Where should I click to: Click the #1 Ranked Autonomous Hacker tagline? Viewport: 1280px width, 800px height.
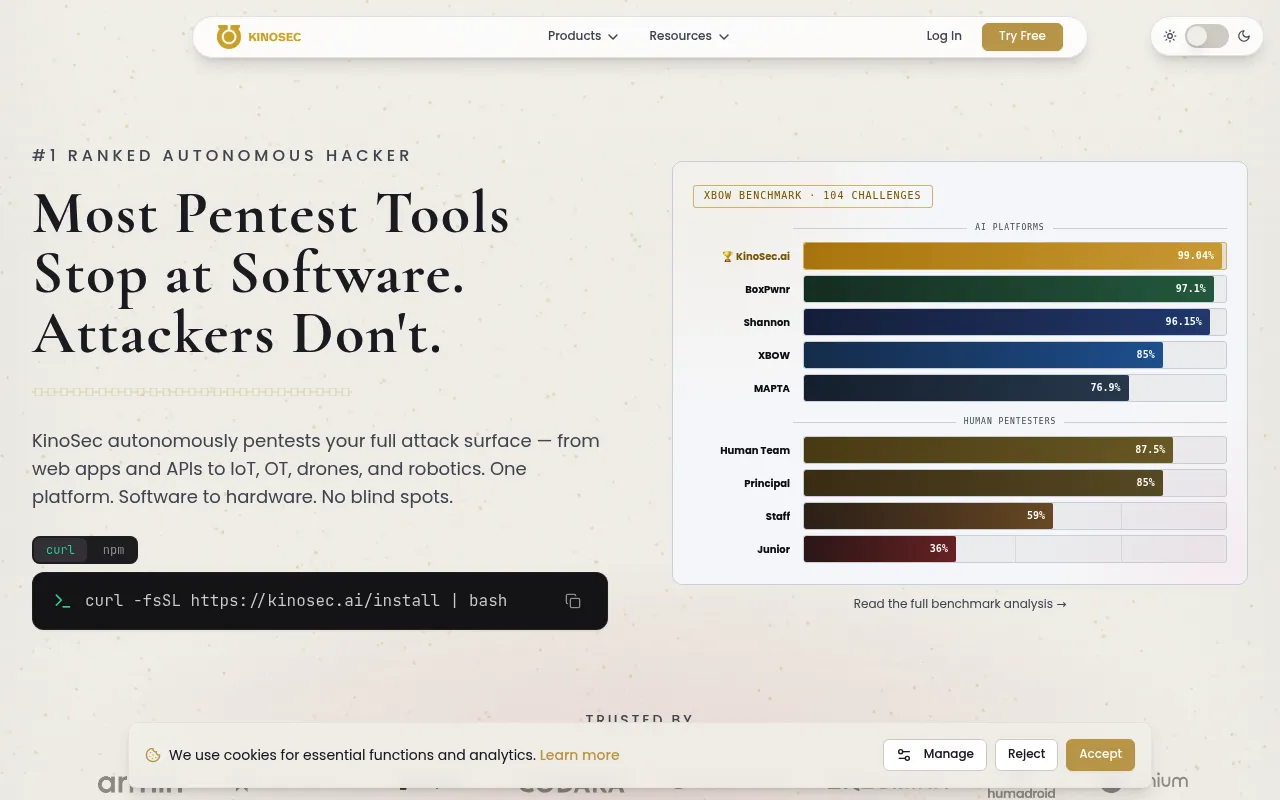(x=222, y=156)
